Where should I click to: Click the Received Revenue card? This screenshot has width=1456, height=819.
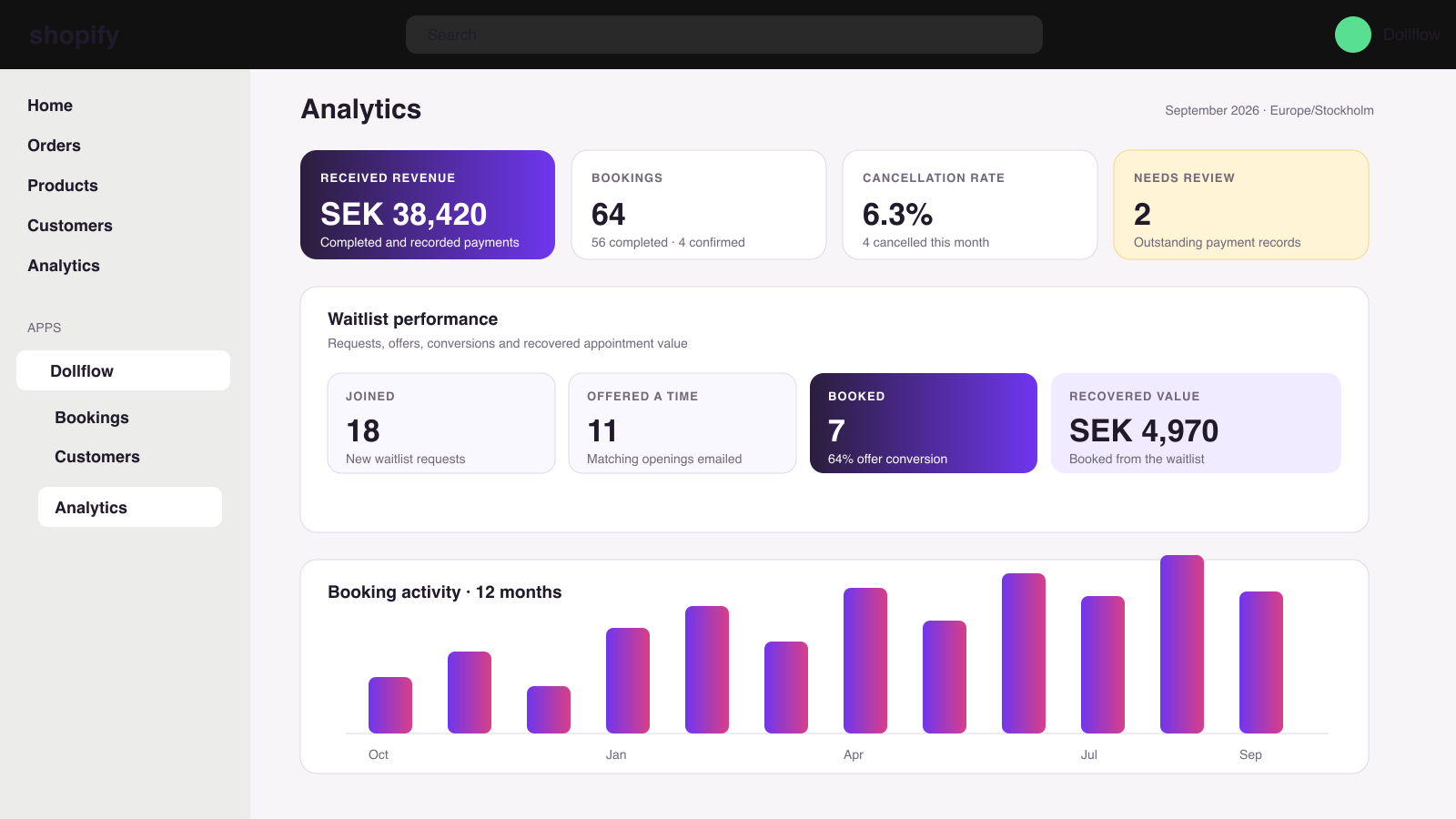[428, 205]
